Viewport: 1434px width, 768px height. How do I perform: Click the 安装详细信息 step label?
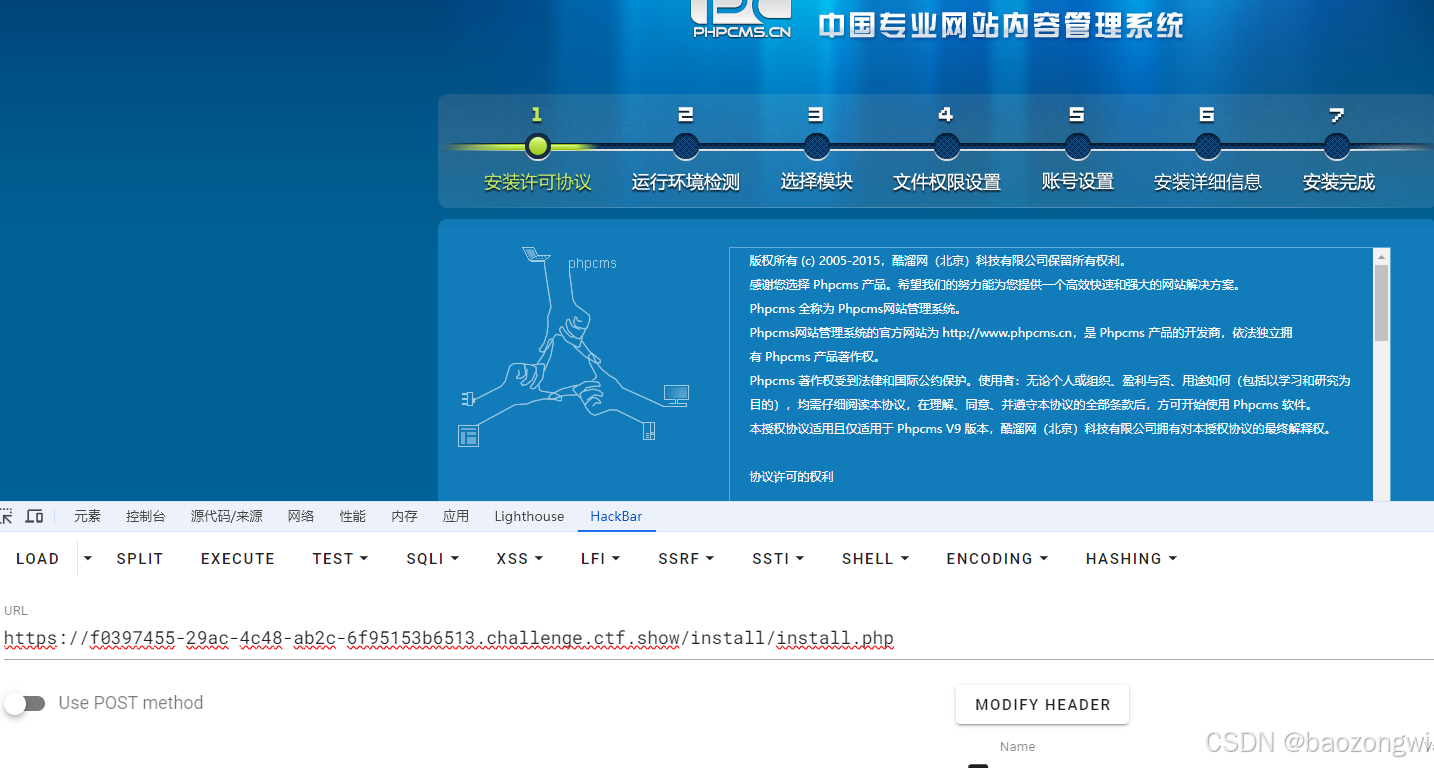[1208, 182]
